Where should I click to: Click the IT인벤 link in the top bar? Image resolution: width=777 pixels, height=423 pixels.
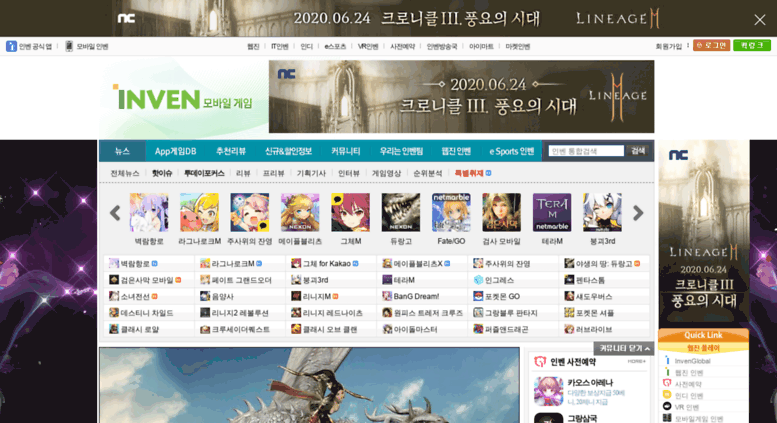[x=280, y=46]
